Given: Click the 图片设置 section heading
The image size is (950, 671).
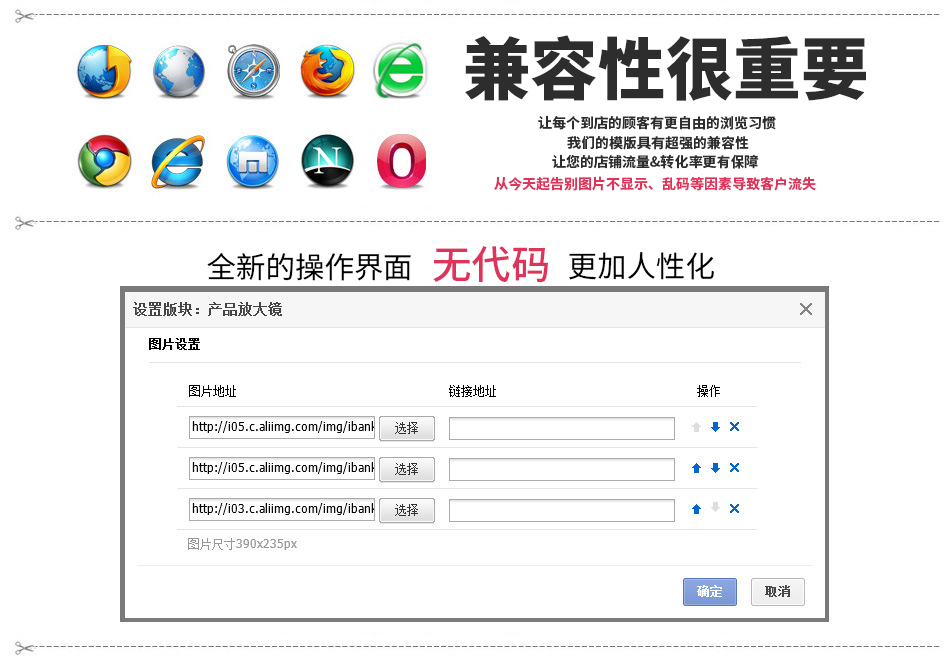Looking at the screenshot, I should pos(174,345).
